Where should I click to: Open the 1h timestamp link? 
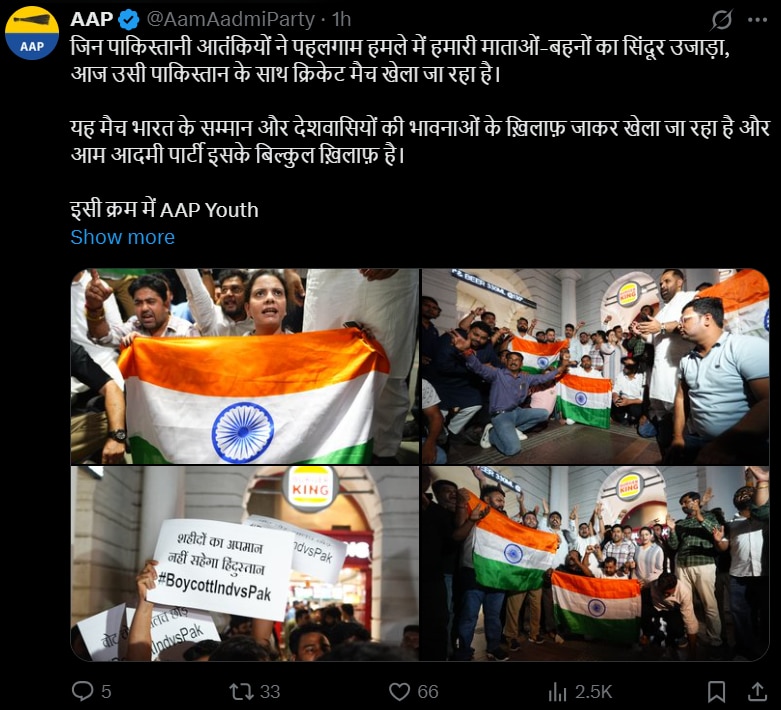pyautogui.click(x=342, y=19)
